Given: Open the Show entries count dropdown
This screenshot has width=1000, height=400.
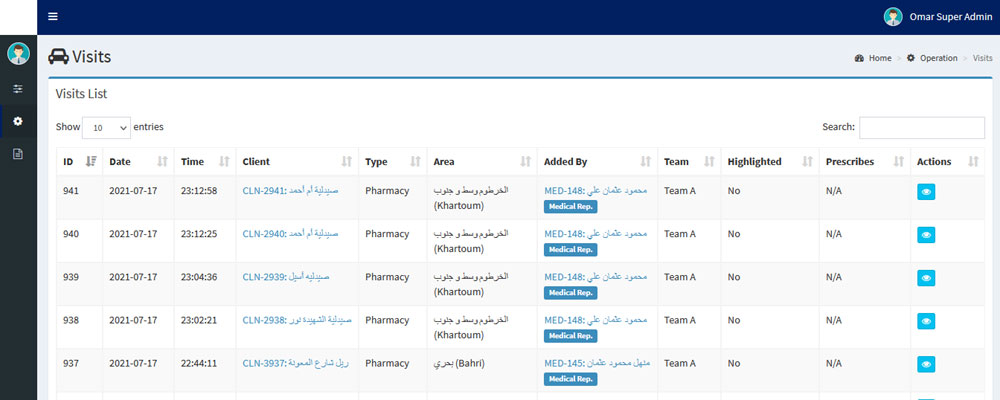Looking at the screenshot, I should pos(107,128).
